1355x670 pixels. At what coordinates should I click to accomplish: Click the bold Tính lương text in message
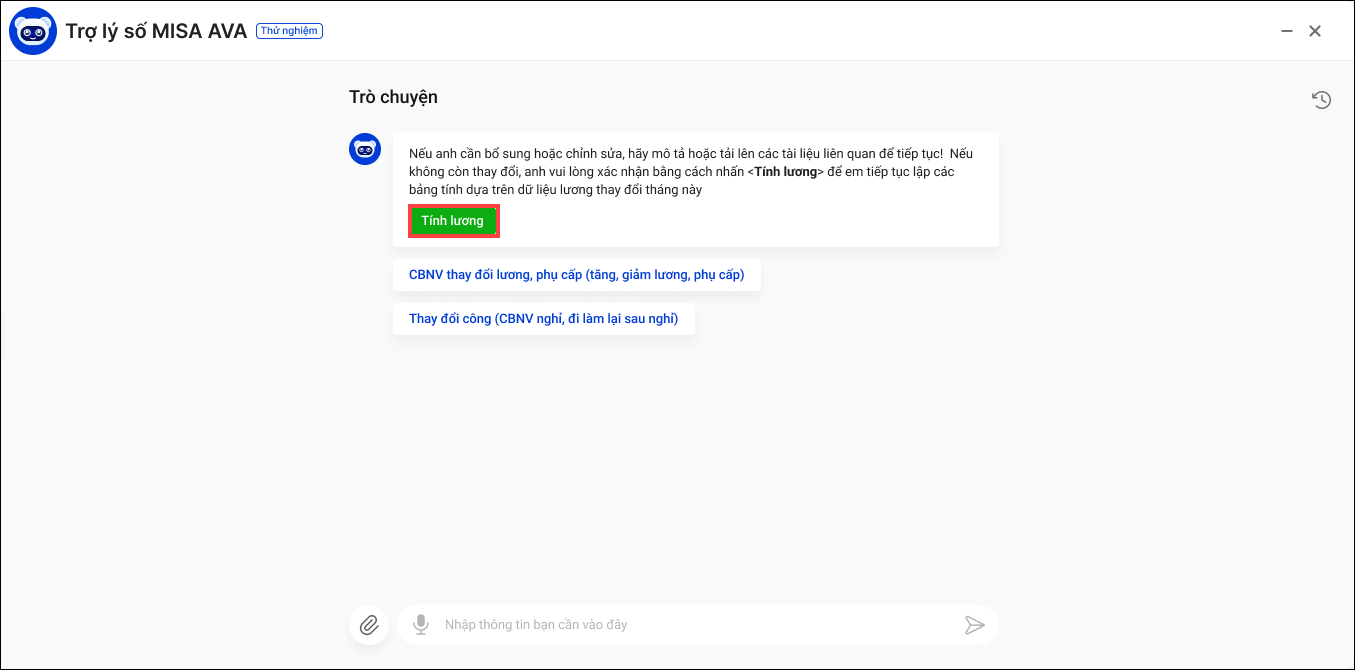(x=785, y=172)
